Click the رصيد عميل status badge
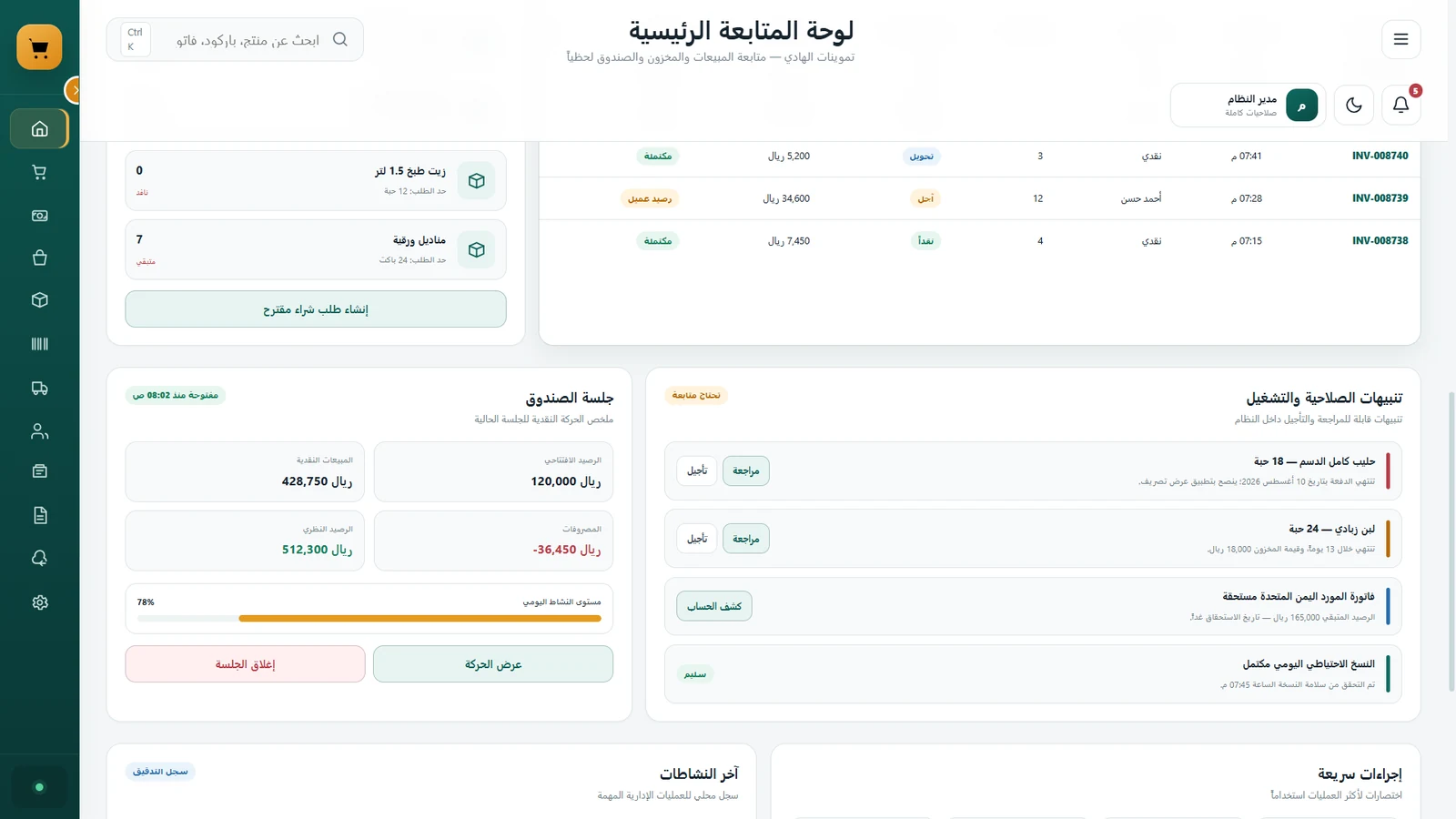1456x819 pixels. click(x=650, y=198)
